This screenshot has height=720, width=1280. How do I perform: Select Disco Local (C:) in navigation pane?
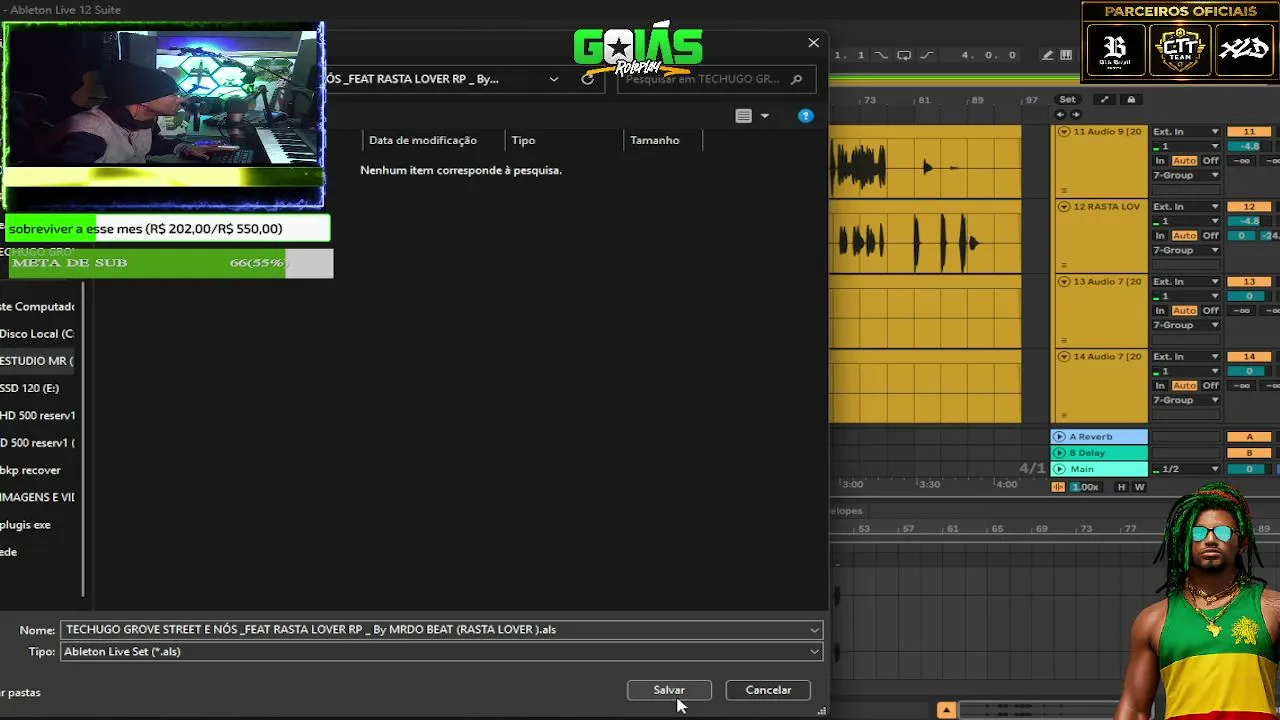pyautogui.click(x=37, y=334)
